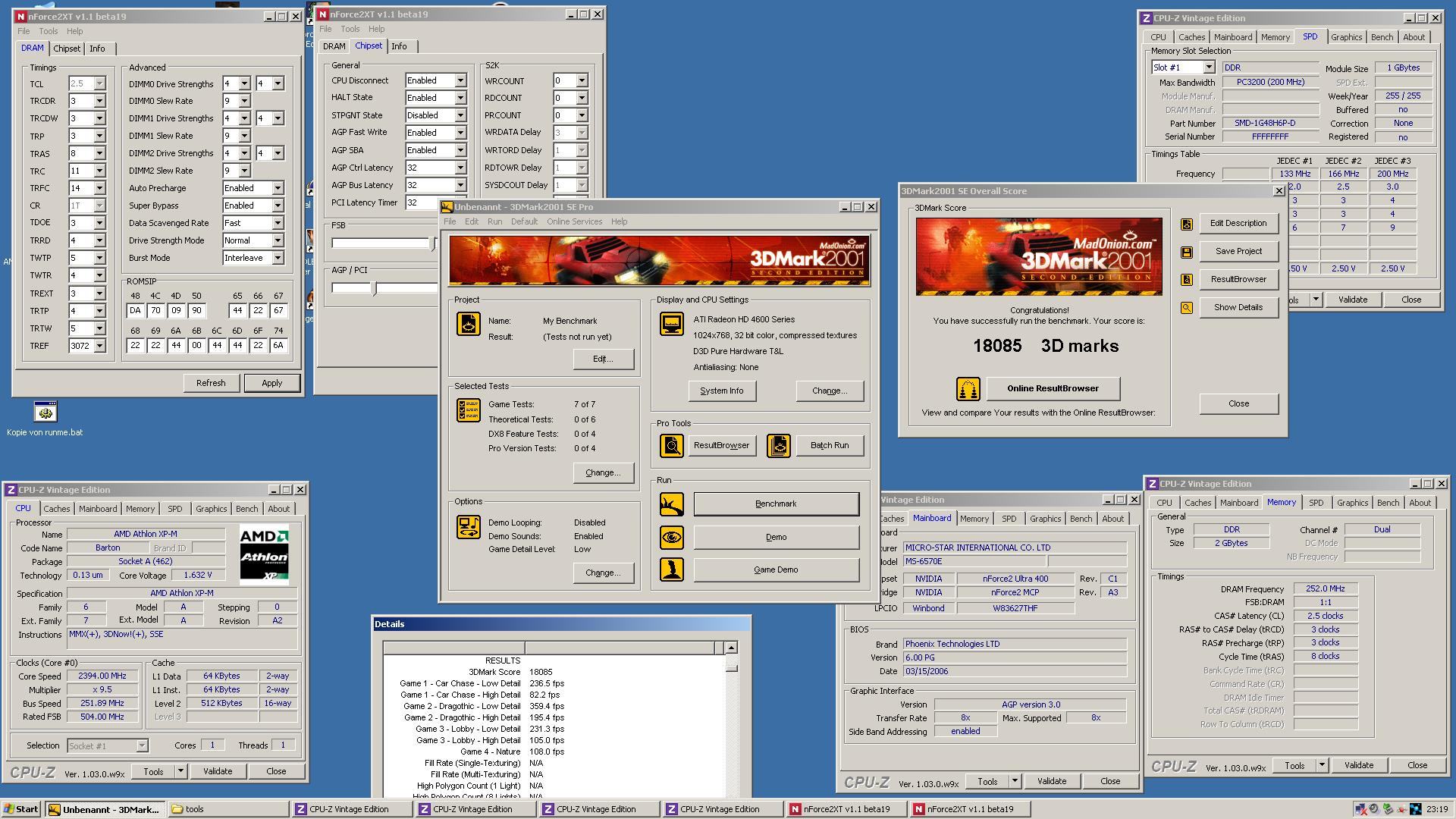Click the monitor display settings icon
The image size is (1456, 819).
pos(672,324)
